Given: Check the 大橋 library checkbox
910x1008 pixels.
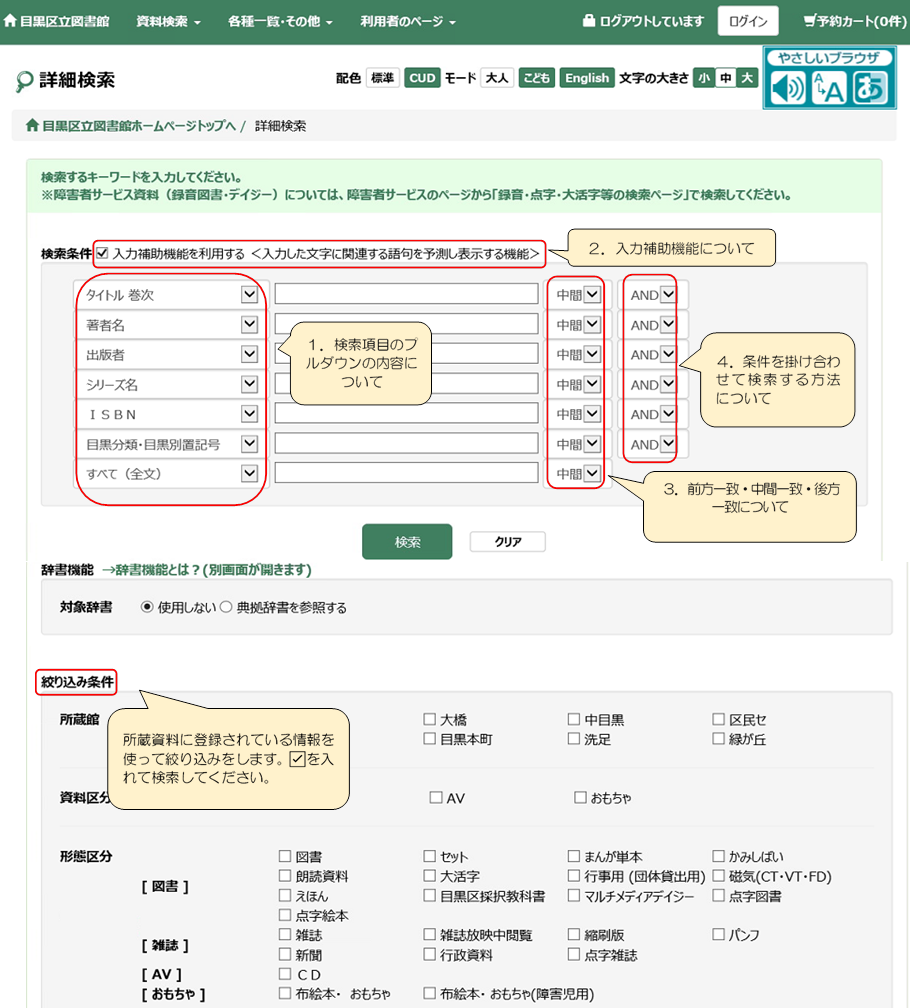Looking at the screenshot, I should tap(429, 719).
